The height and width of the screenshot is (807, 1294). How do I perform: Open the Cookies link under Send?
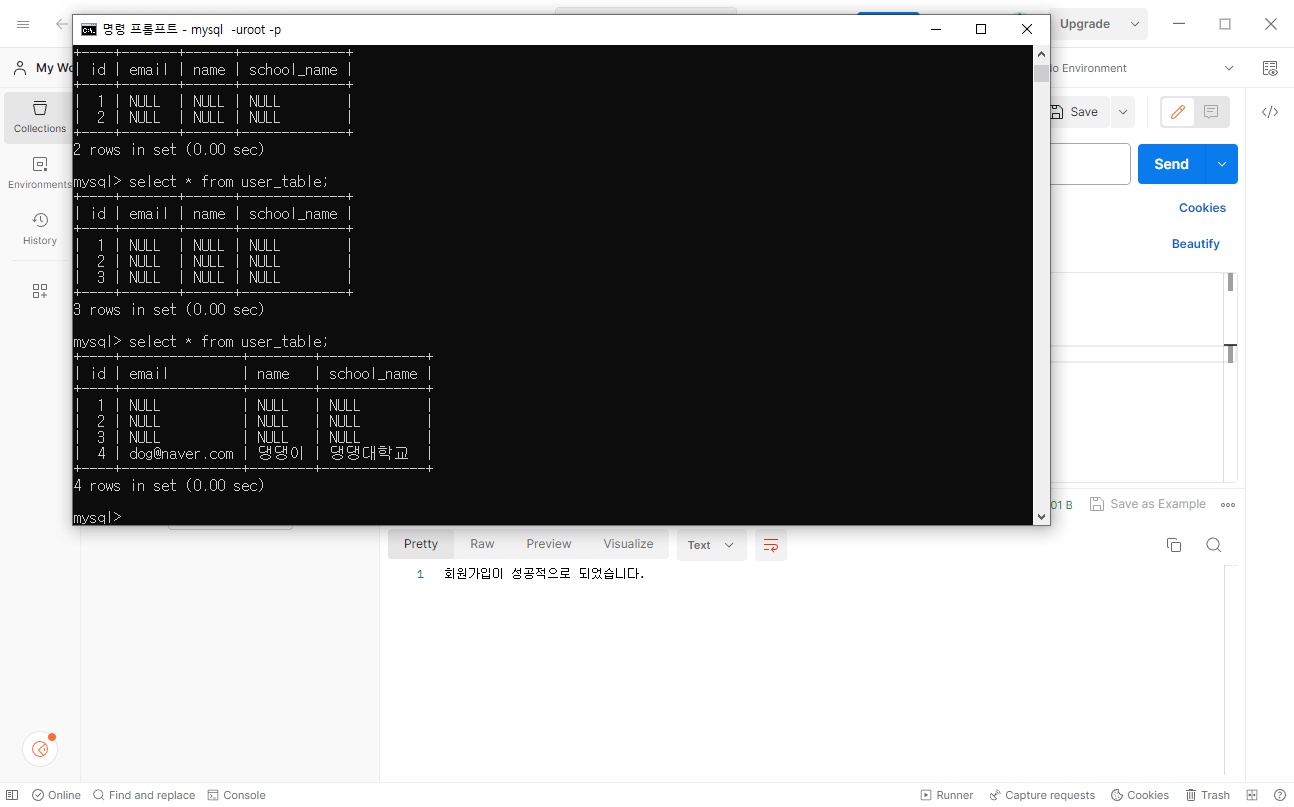[x=1202, y=208]
